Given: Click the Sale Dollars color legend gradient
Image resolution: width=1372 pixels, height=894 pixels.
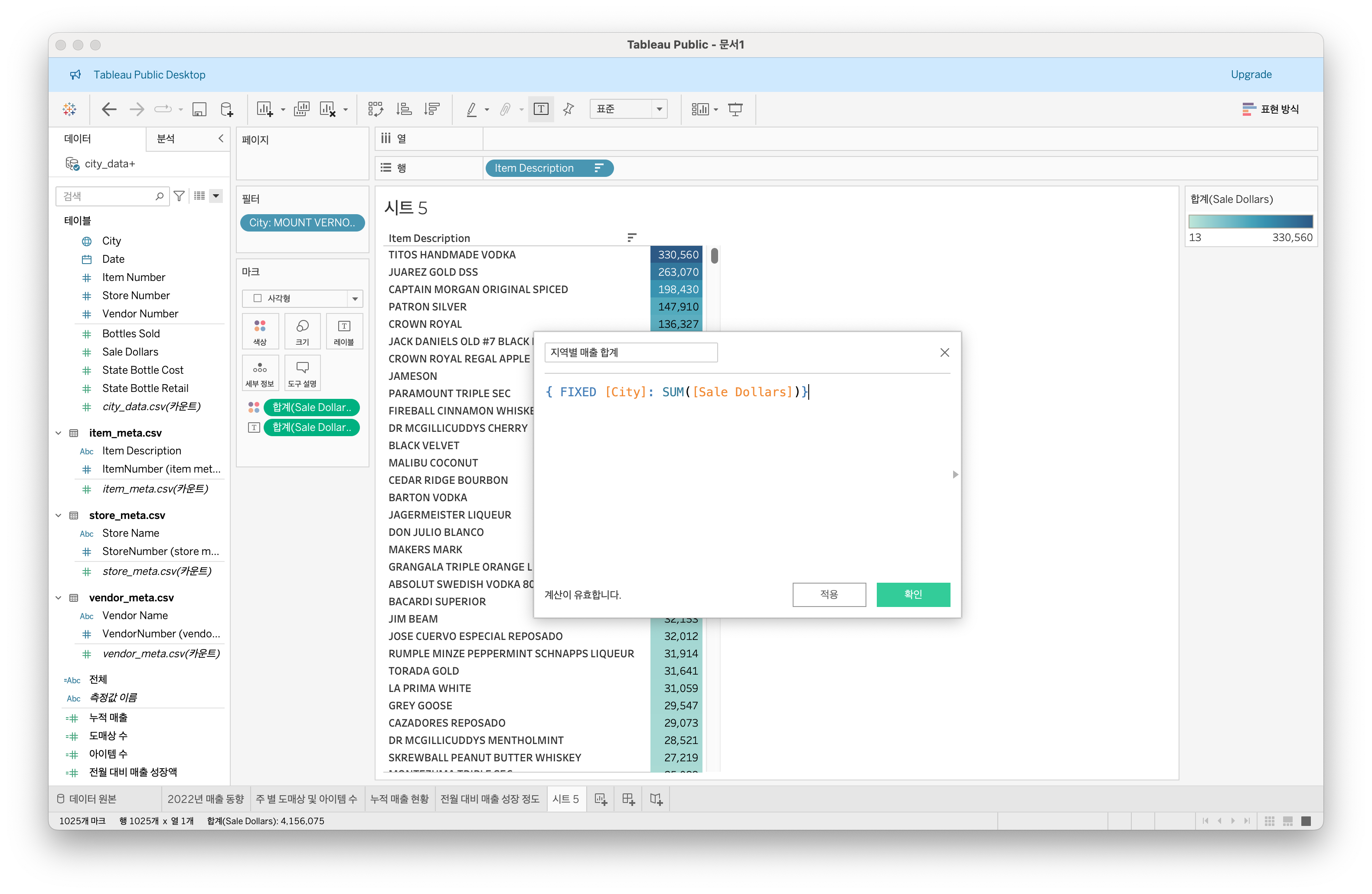Looking at the screenshot, I should click(1250, 222).
